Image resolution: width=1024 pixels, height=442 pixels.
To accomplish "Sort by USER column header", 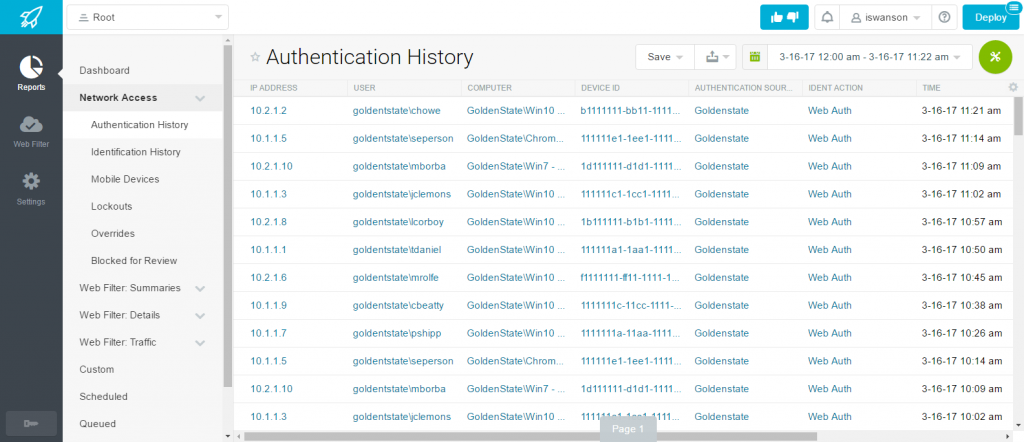I will [364, 87].
